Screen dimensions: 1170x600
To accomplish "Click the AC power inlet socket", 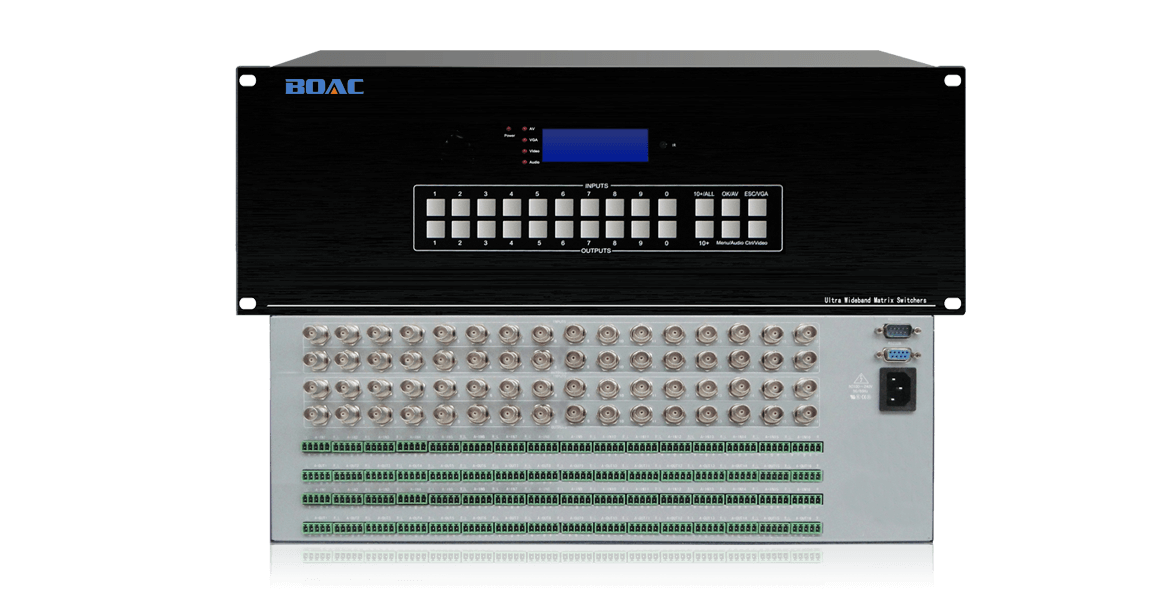I will click(897, 389).
